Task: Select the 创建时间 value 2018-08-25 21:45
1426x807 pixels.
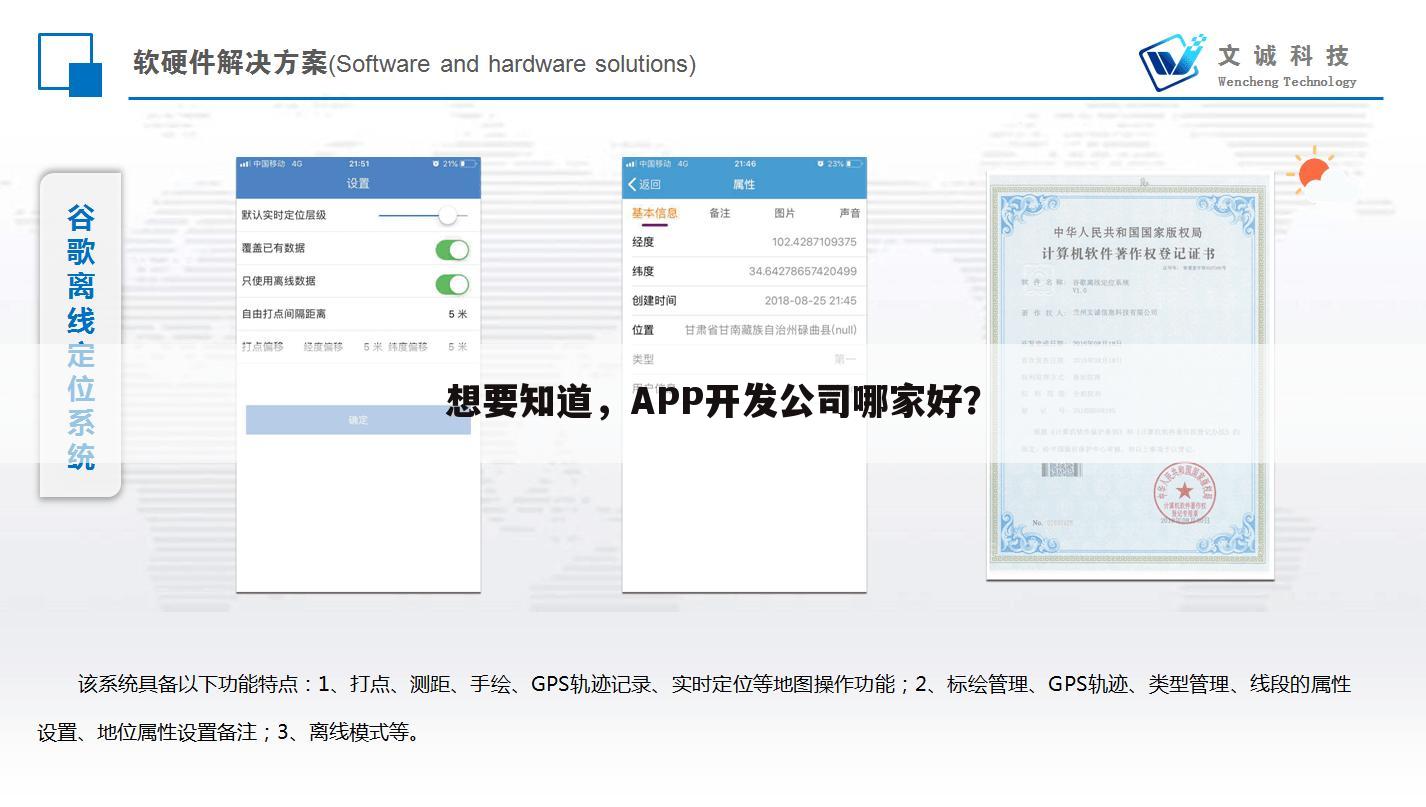Action: click(810, 301)
